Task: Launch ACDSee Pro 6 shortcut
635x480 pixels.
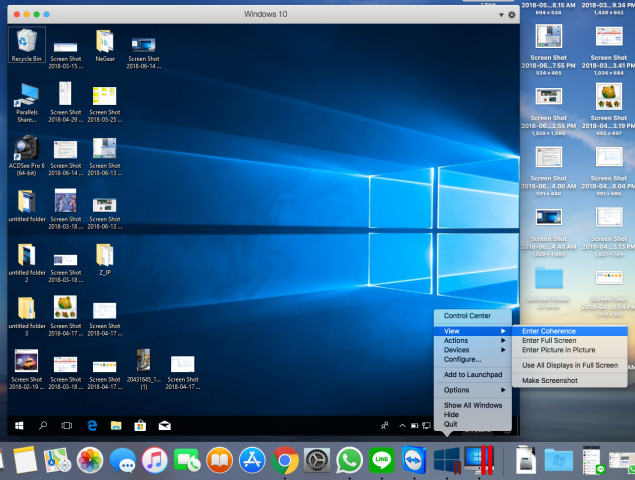Action: click(27, 156)
